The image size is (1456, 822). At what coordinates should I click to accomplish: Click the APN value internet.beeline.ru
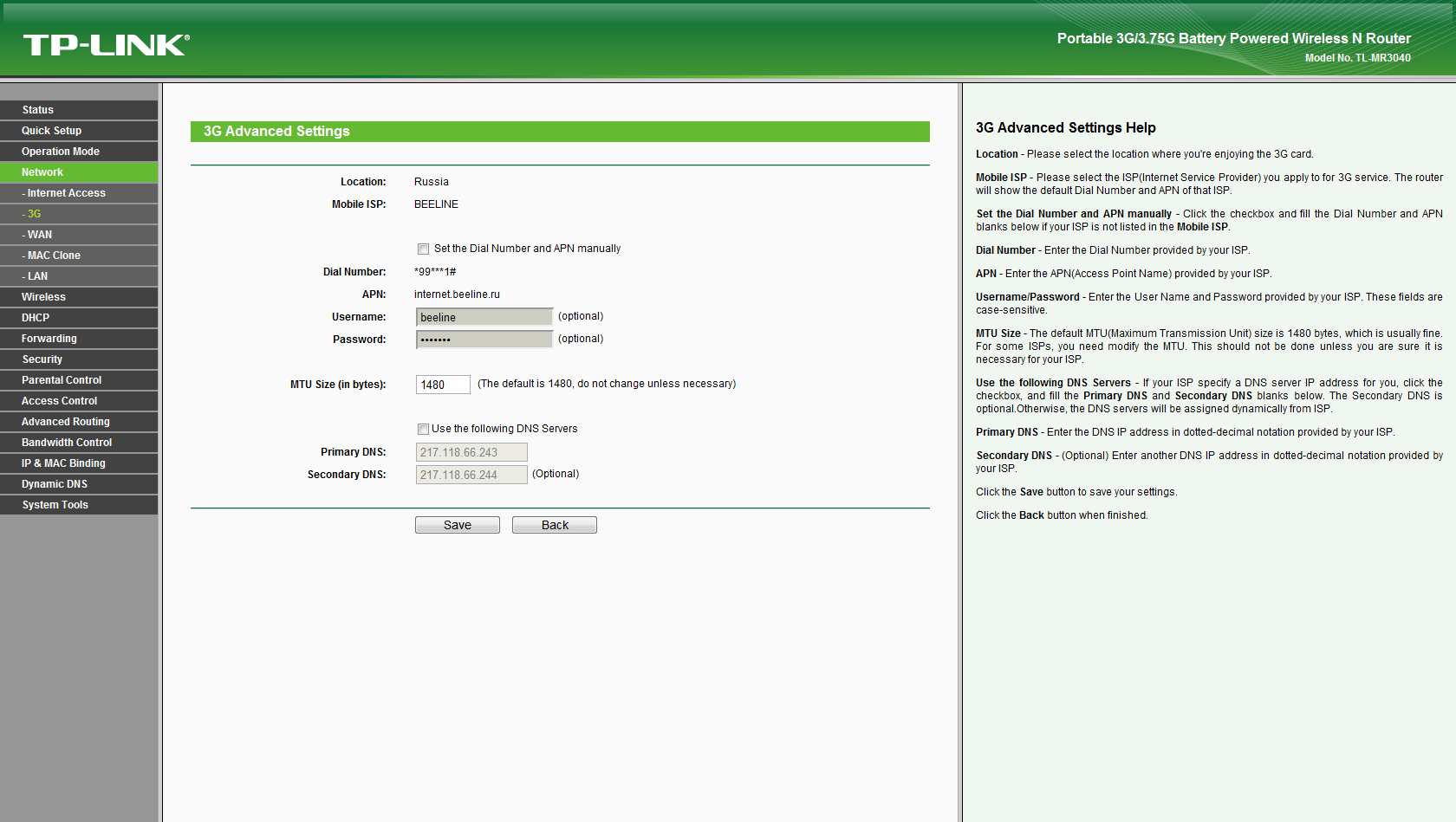point(457,294)
